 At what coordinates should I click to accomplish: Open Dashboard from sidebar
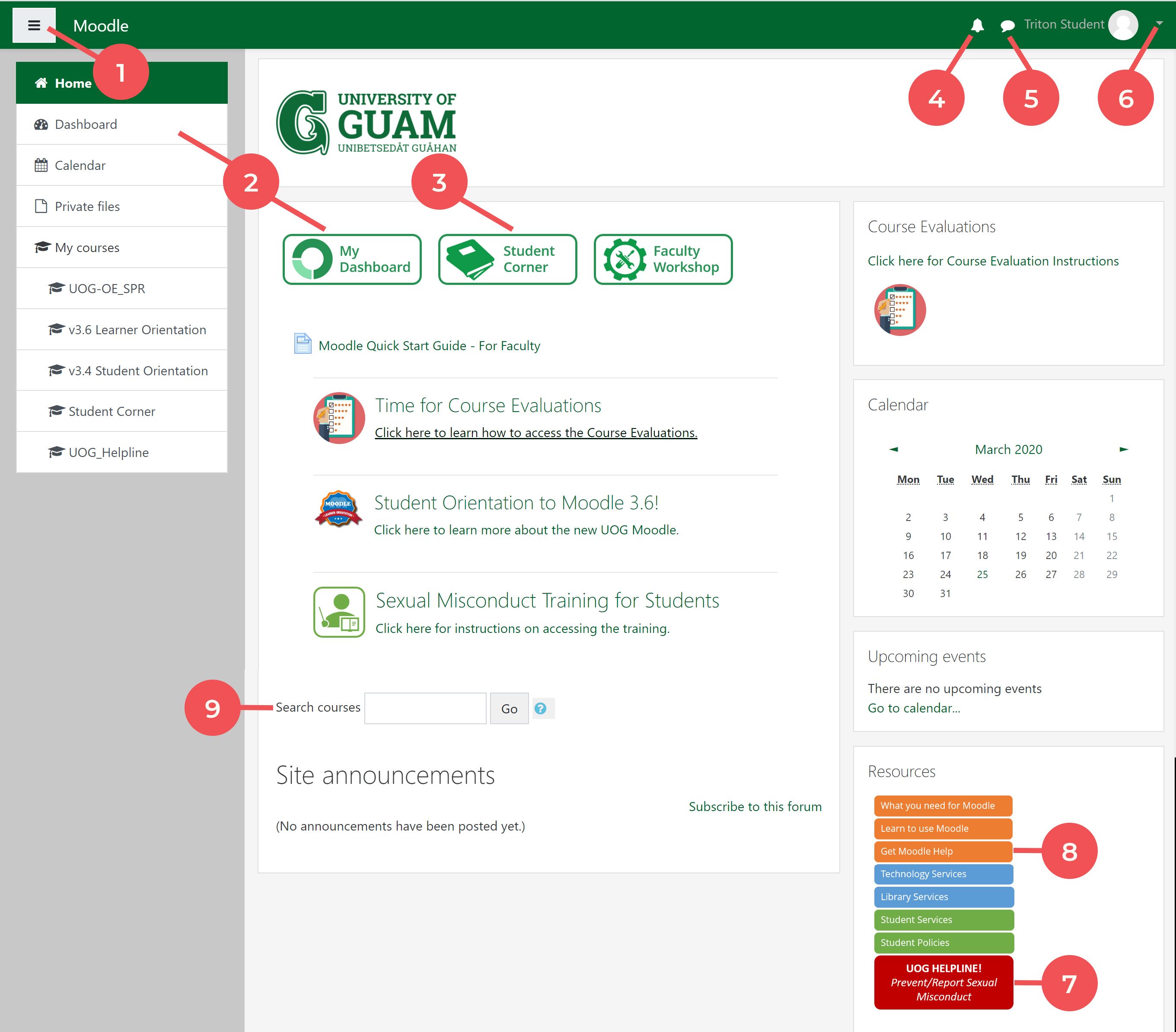click(121, 125)
